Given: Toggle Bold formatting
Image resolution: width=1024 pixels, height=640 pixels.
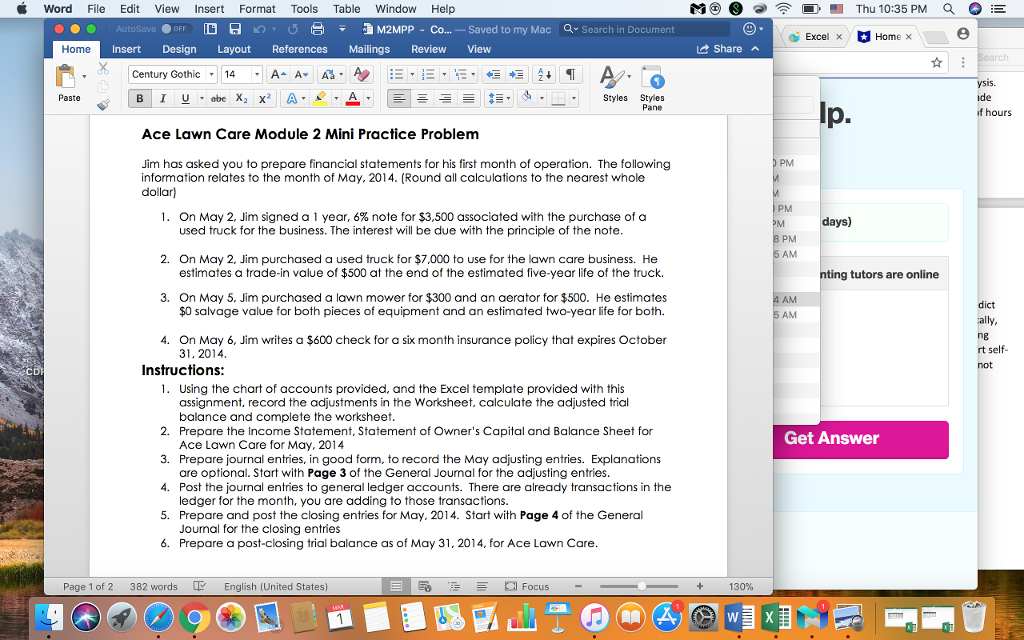Looking at the screenshot, I should pyautogui.click(x=139, y=99).
